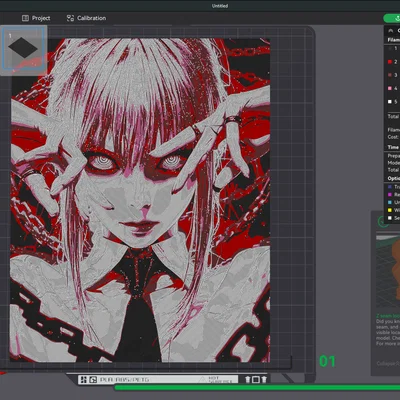Click the Calibration tab icon
Screen dimensions: 400x400
70,18
